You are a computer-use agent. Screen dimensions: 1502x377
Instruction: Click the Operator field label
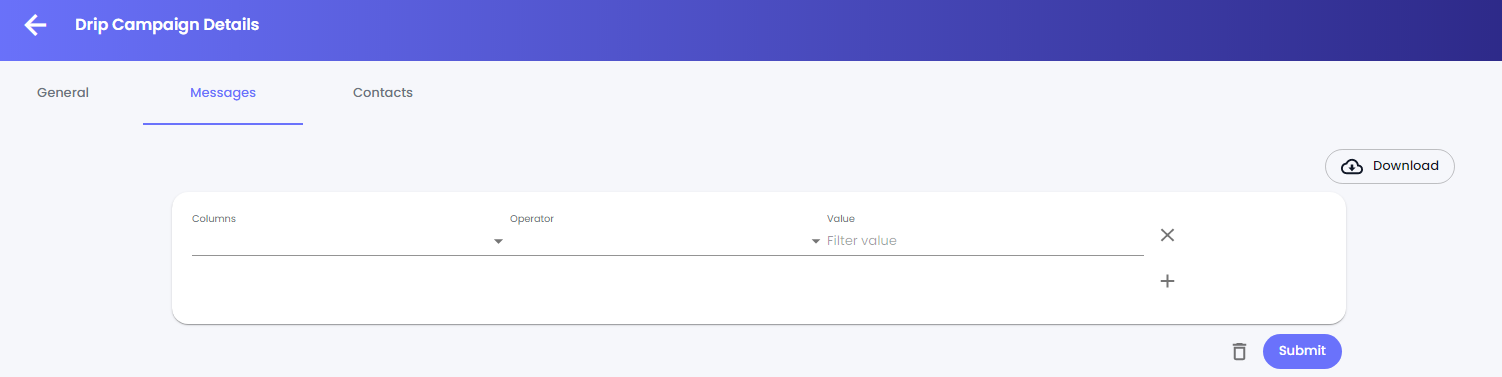coord(532,218)
